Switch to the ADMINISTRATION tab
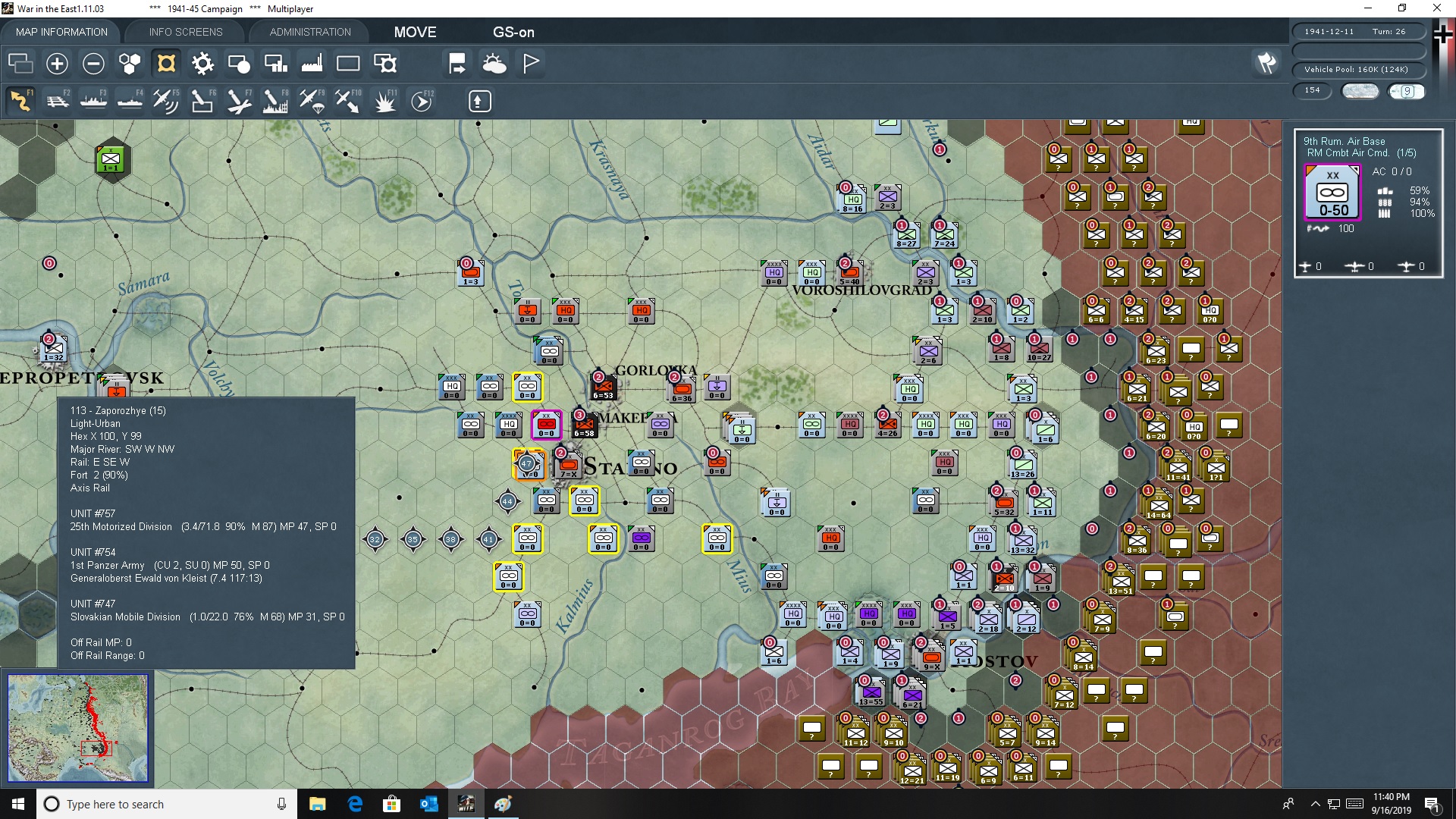Screen dimensions: 1456x819 point(309,32)
